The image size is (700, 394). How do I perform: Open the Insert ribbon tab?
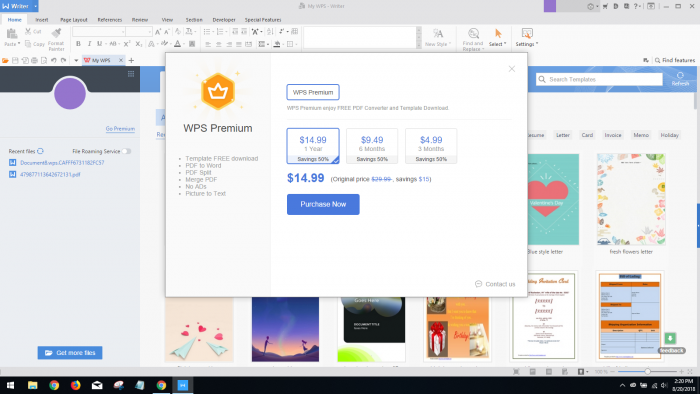tap(42, 20)
